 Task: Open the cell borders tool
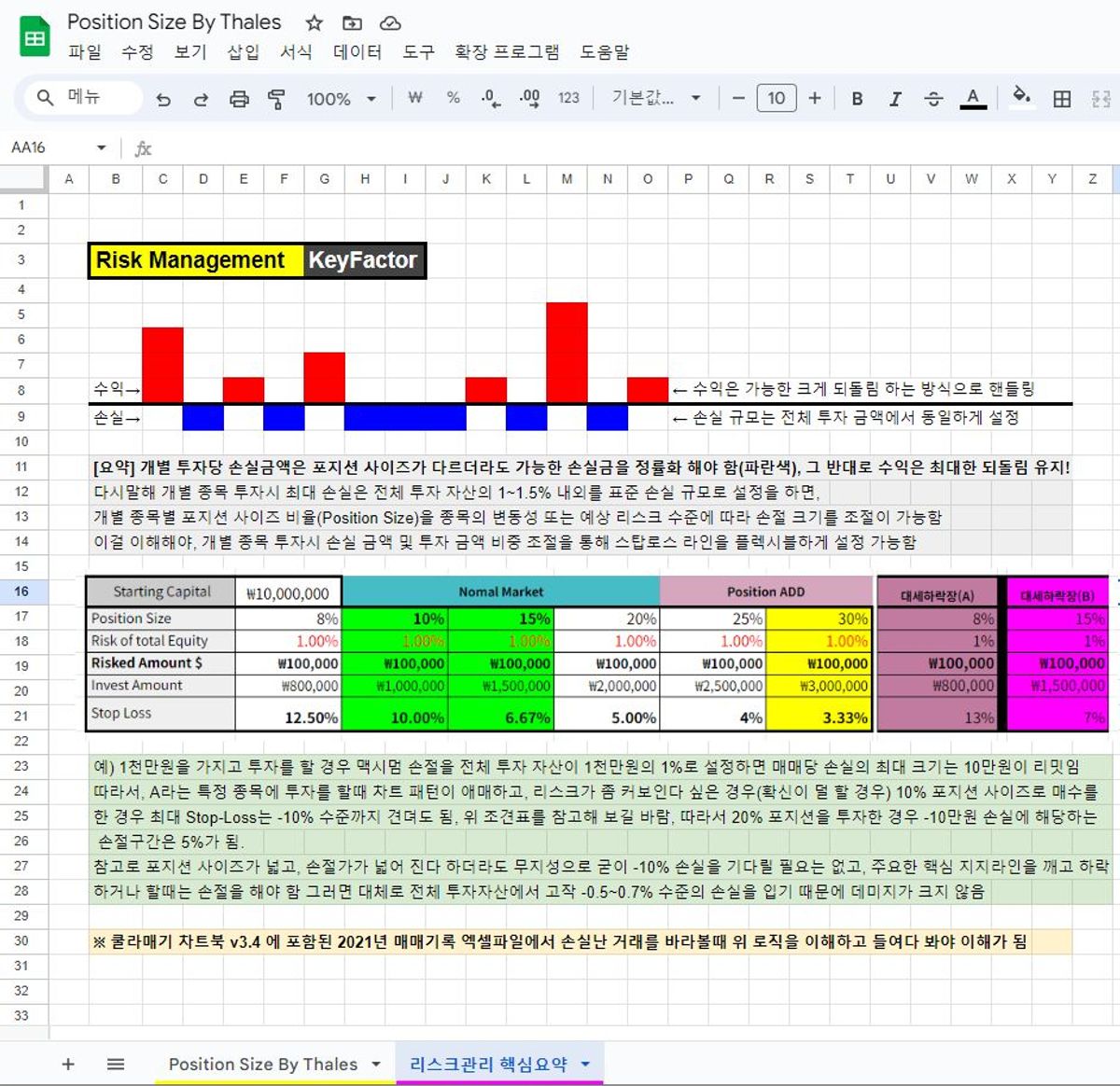pos(1061,99)
